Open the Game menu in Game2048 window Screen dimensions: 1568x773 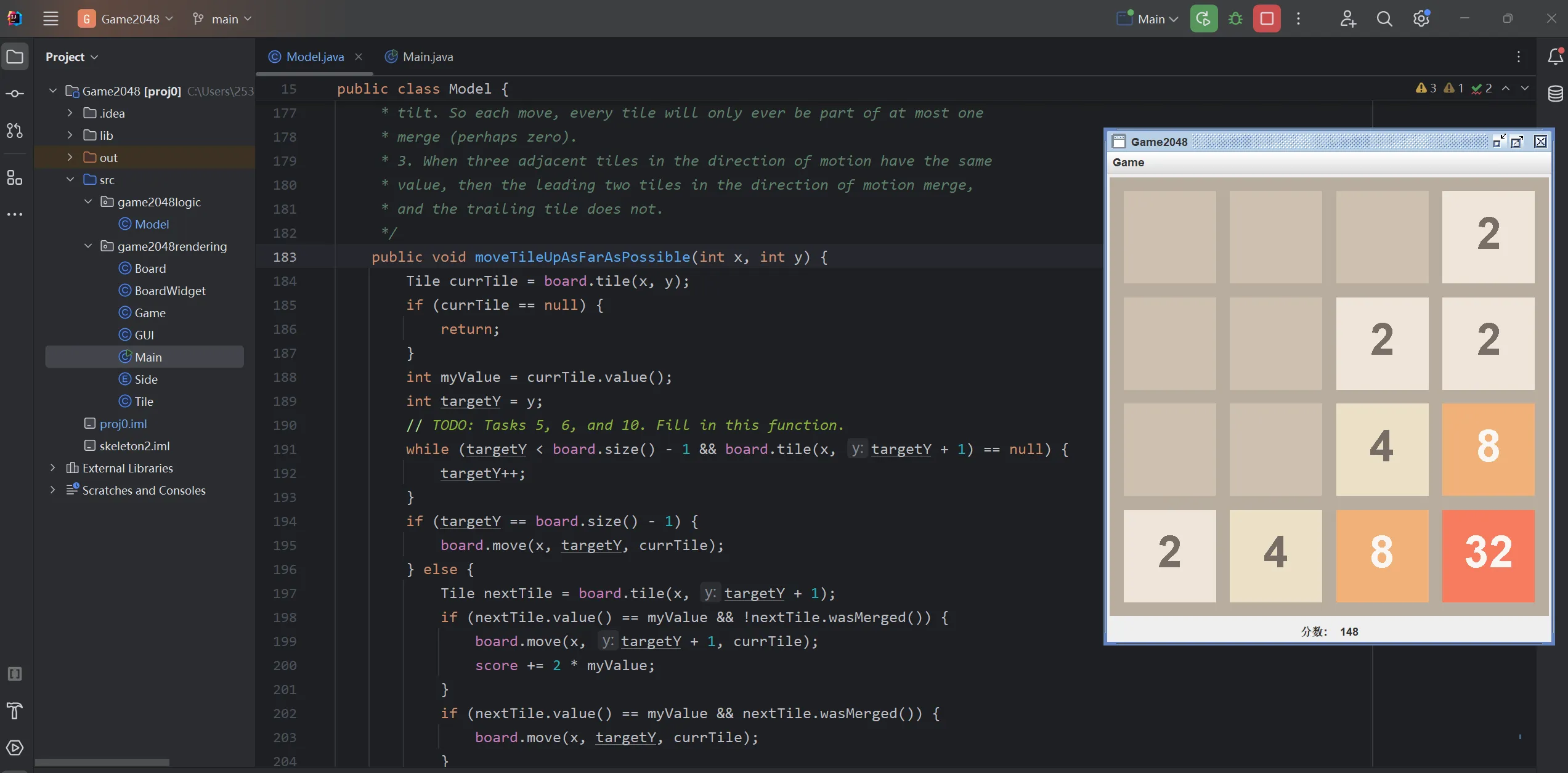pos(1127,162)
